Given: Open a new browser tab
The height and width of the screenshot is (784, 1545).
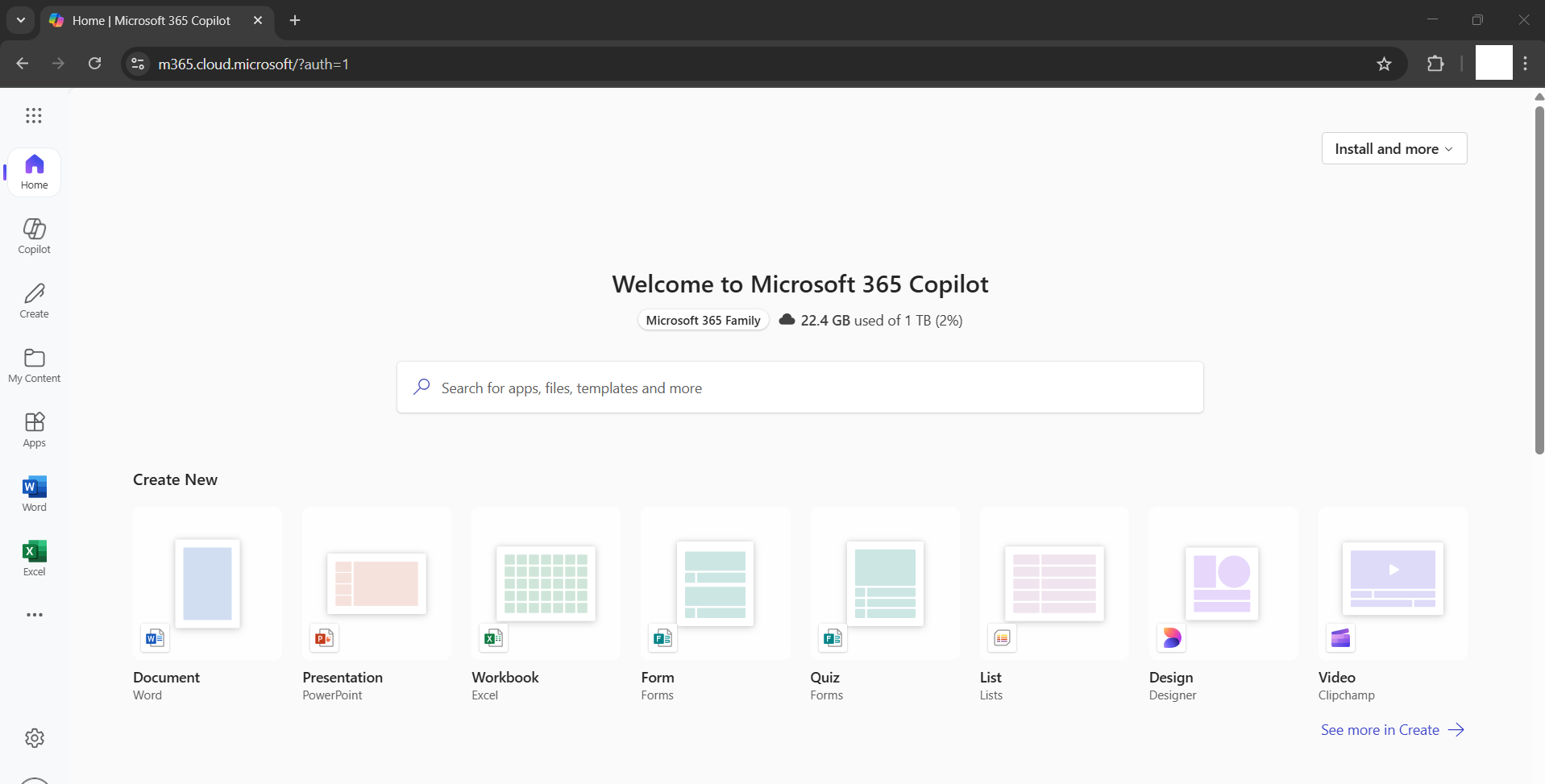Looking at the screenshot, I should coord(295,20).
